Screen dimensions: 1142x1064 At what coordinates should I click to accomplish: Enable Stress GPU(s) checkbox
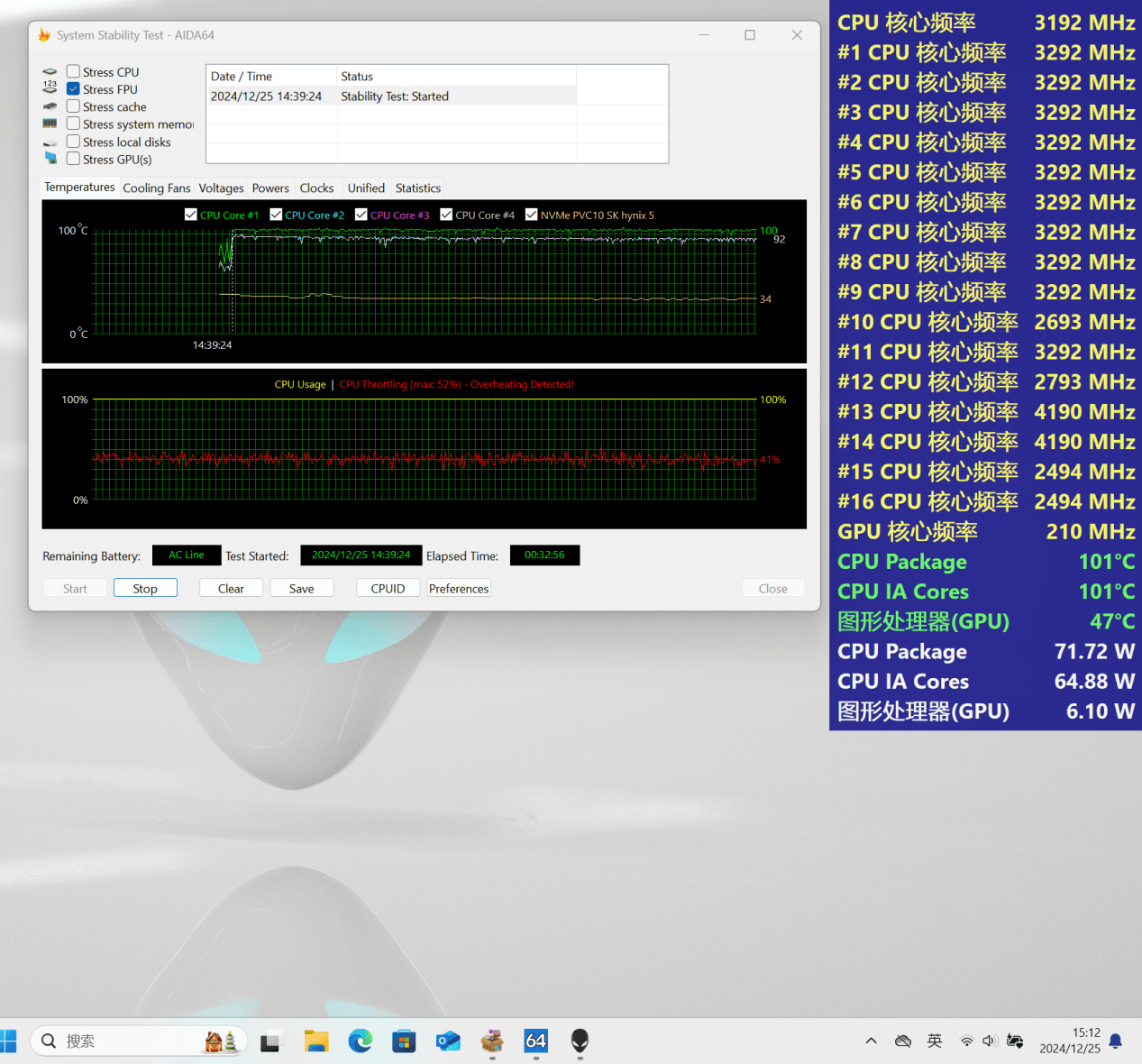tap(73, 159)
